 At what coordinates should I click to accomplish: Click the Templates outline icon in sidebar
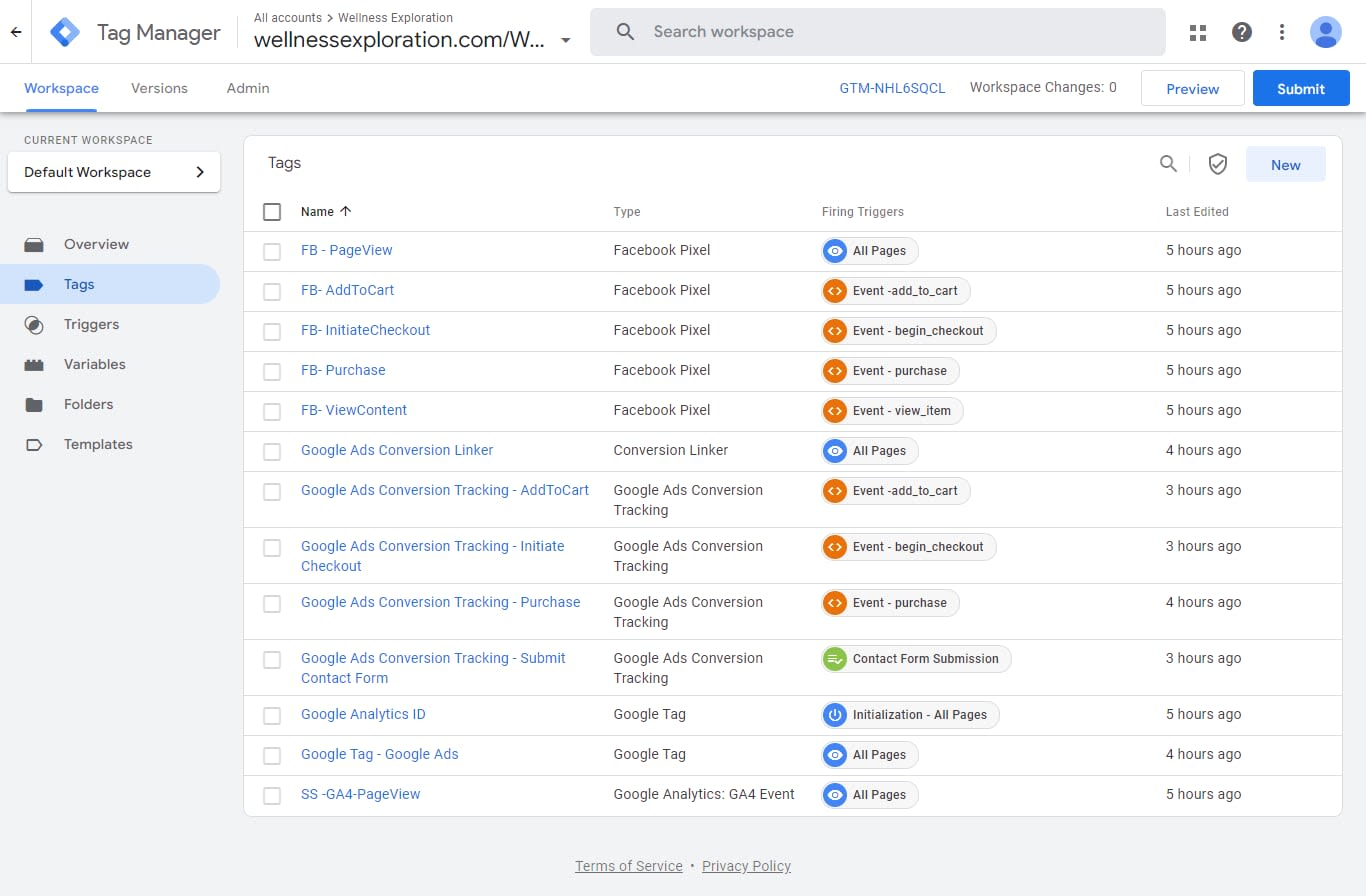(x=34, y=444)
